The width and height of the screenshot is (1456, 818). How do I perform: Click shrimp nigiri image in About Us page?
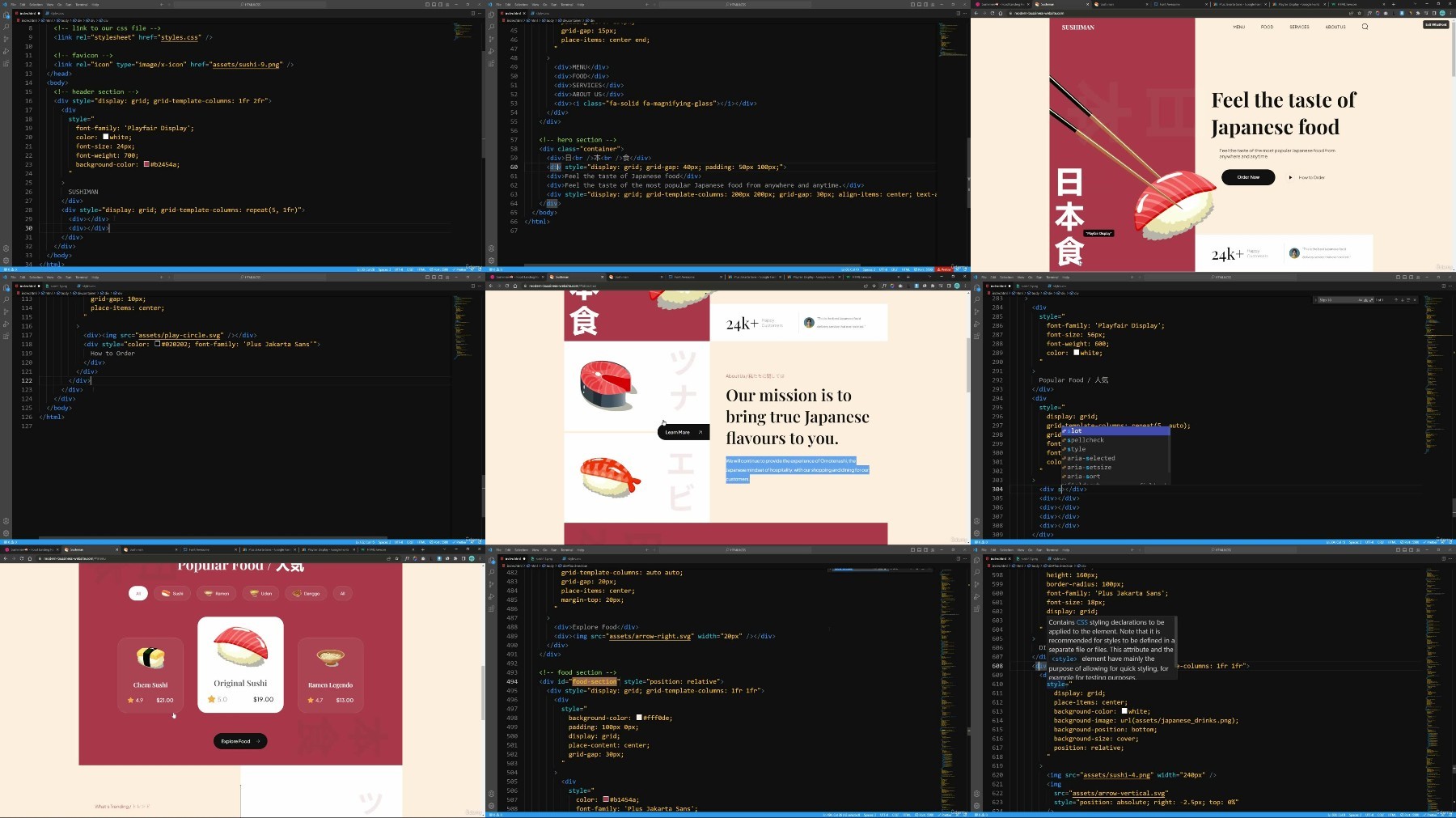pyautogui.click(x=609, y=476)
